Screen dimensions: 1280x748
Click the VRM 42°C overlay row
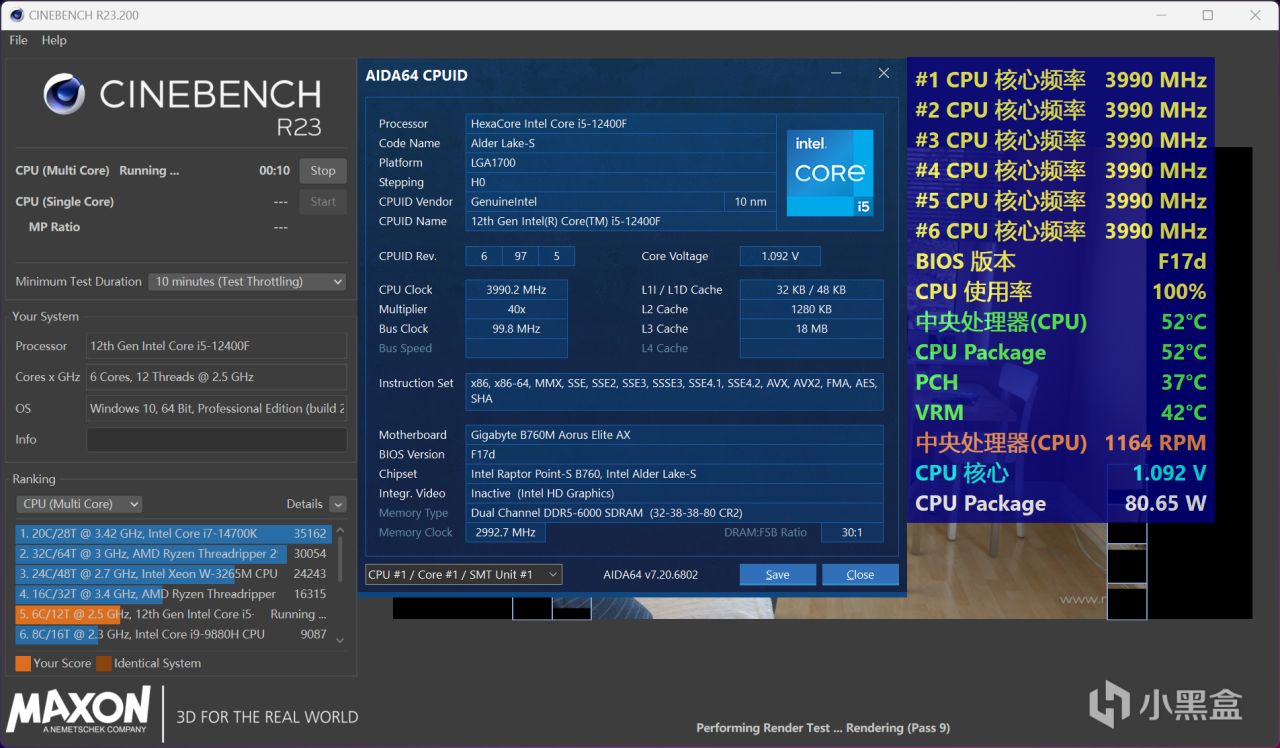1061,413
